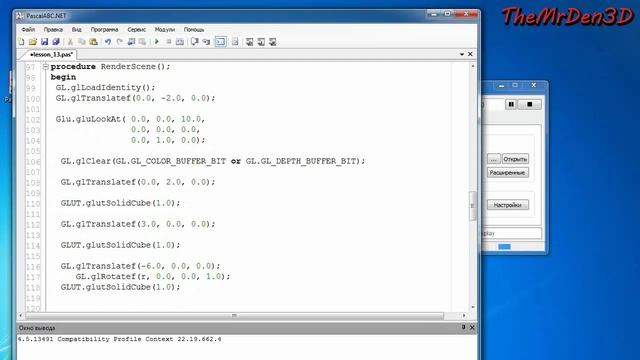Click the greyed icon left of Run
640x360 pixels.
142,42
